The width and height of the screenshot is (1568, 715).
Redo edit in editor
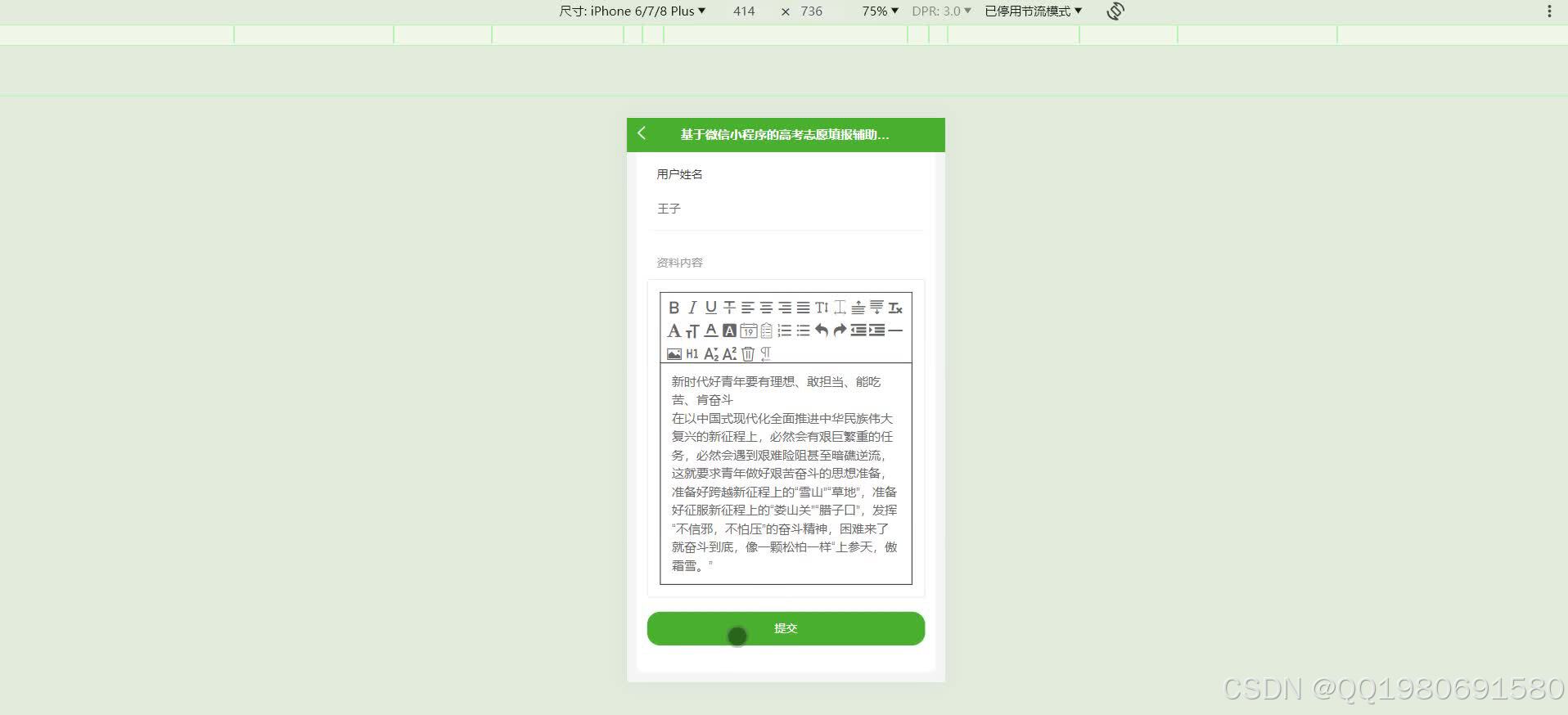pyautogui.click(x=840, y=331)
